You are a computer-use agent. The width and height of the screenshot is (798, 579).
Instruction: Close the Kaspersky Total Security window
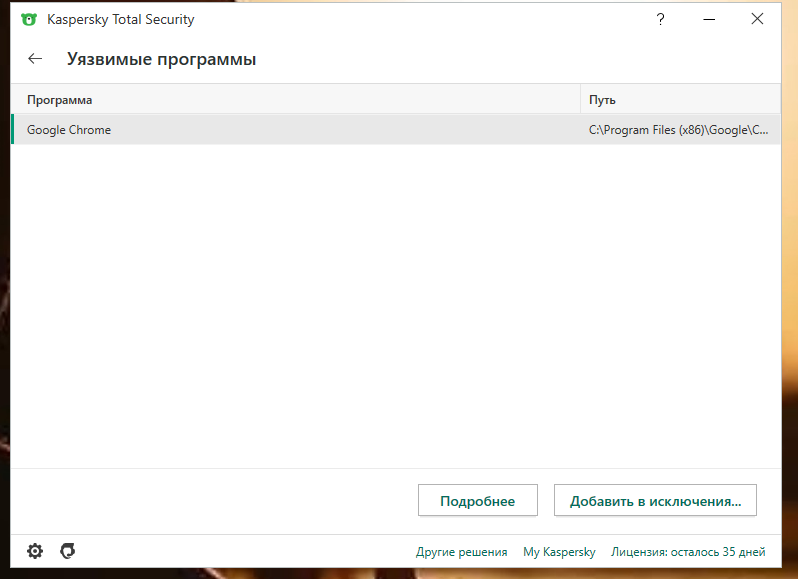tap(757, 19)
